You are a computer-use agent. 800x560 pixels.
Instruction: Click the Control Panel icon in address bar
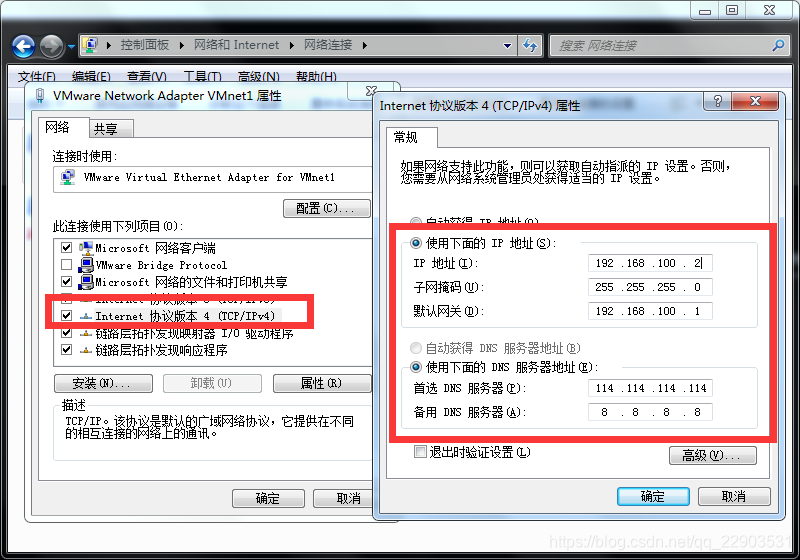coord(91,45)
